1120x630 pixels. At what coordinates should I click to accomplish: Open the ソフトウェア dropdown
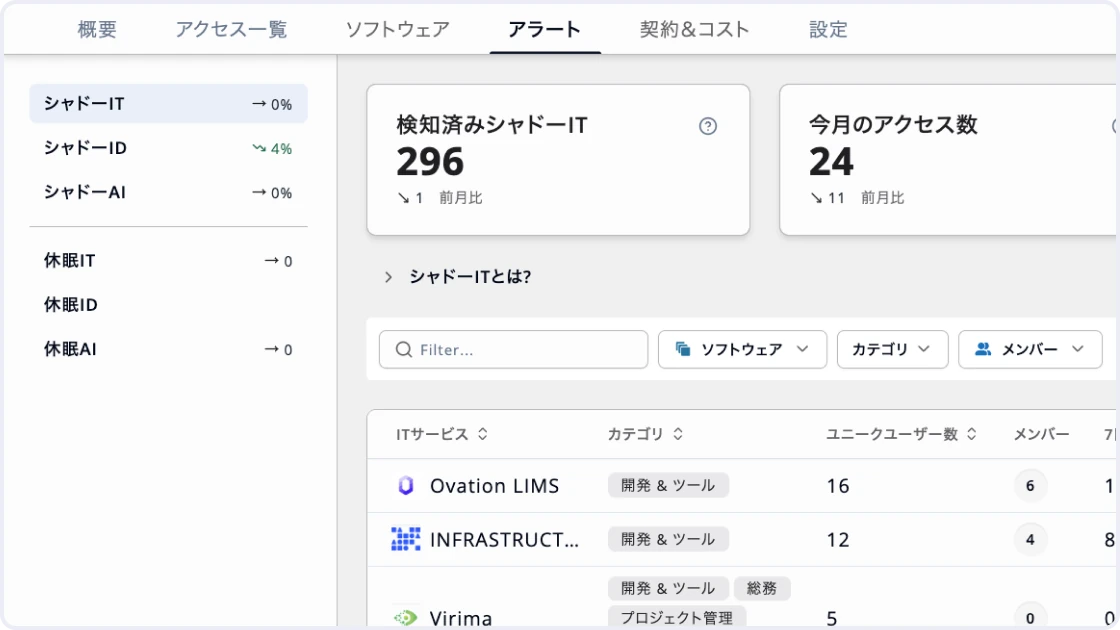[742, 349]
